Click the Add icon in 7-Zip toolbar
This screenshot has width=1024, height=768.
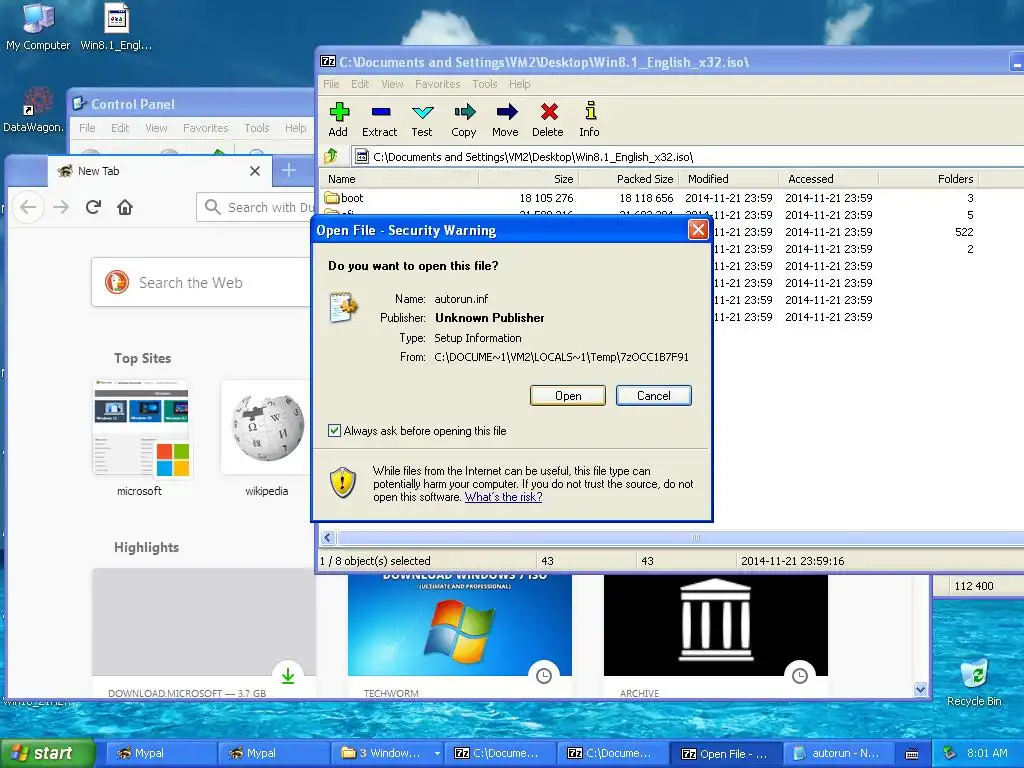[338, 112]
